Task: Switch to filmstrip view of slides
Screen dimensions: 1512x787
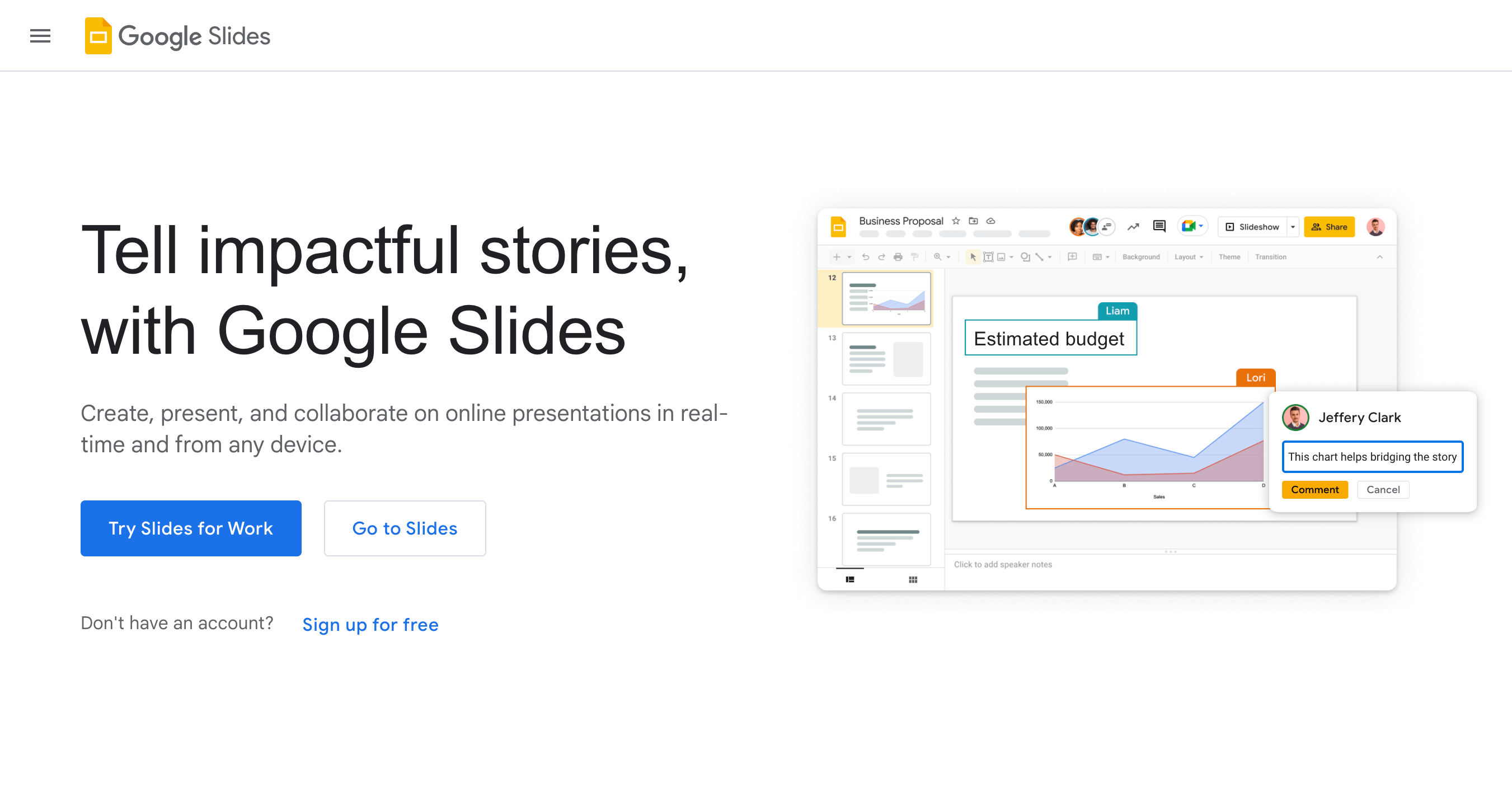Action: tap(849, 580)
